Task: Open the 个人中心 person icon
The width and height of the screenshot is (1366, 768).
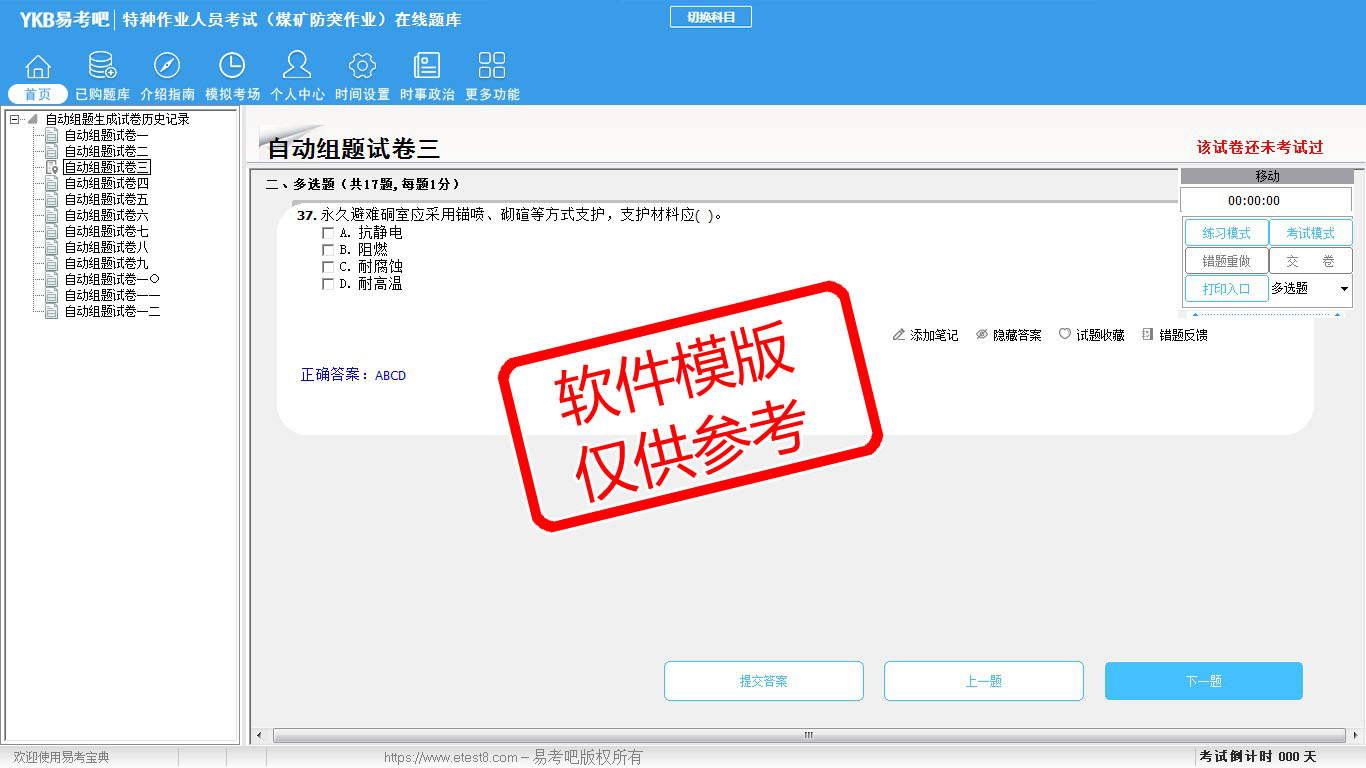Action: point(297,66)
